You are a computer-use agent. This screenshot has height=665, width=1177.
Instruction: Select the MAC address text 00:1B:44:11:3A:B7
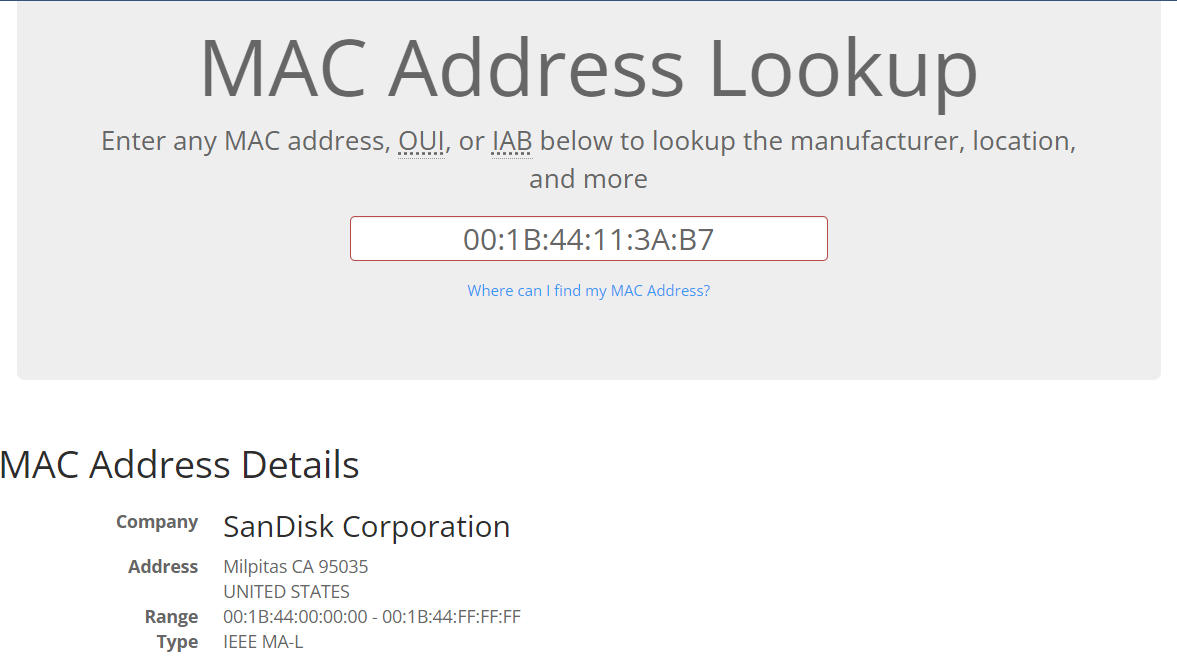tap(588, 238)
